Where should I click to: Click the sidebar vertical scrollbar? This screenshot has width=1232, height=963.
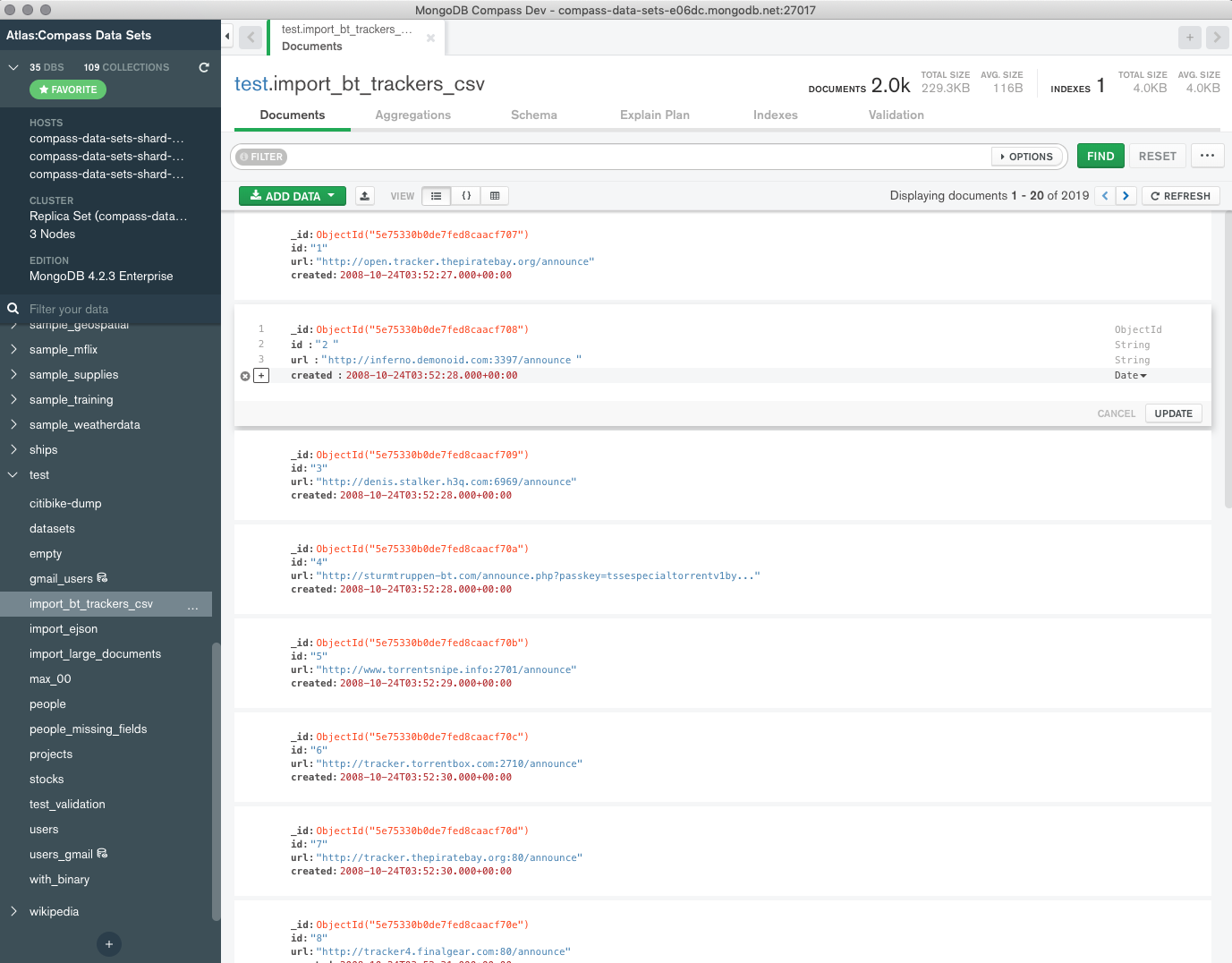pos(216,781)
